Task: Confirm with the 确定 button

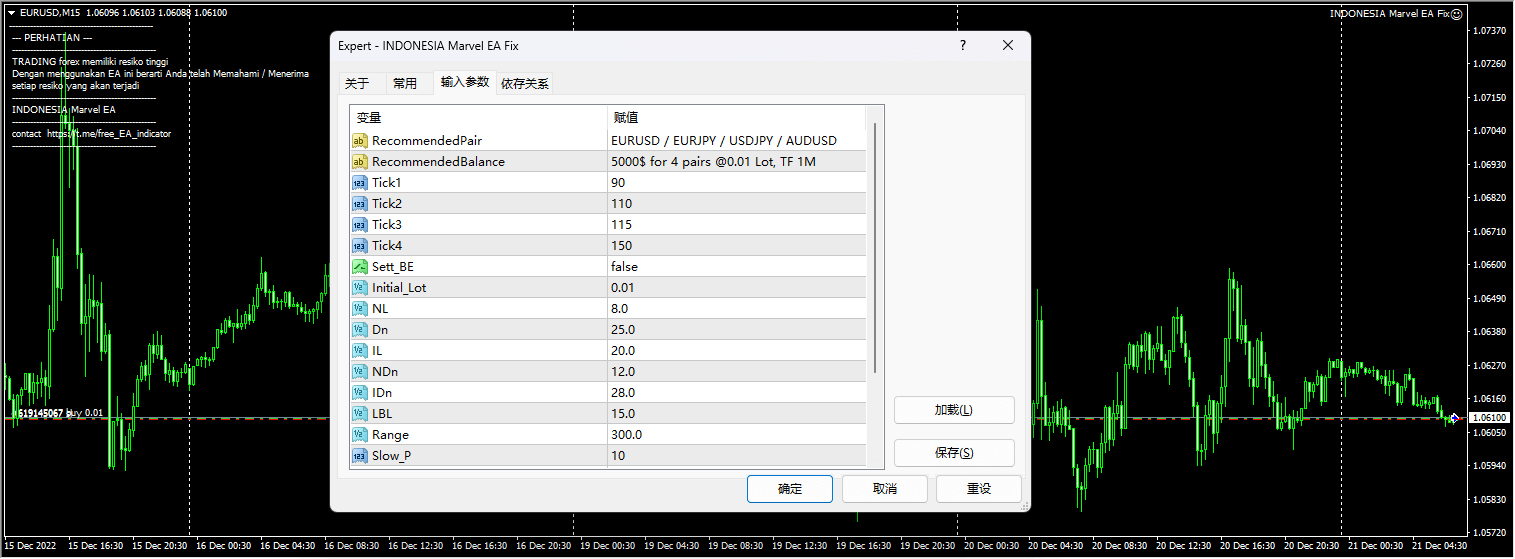Action: click(x=790, y=489)
